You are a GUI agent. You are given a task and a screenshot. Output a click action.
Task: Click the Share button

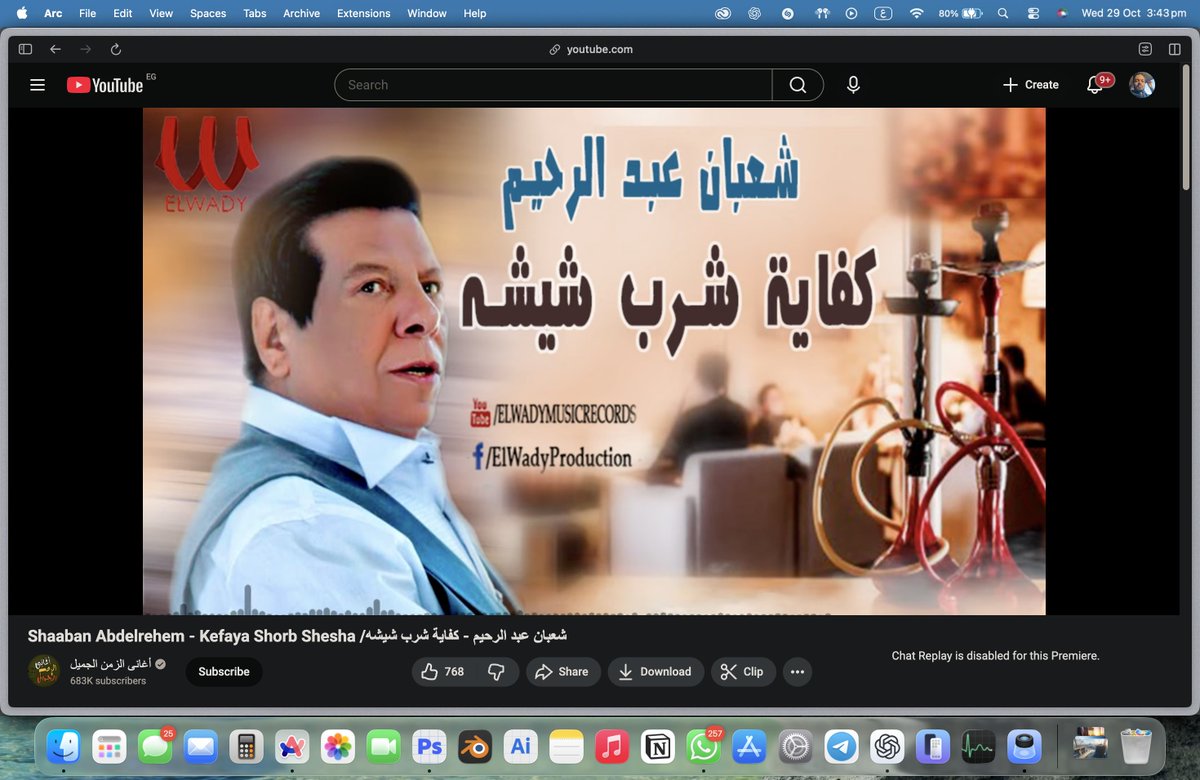(562, 672)
